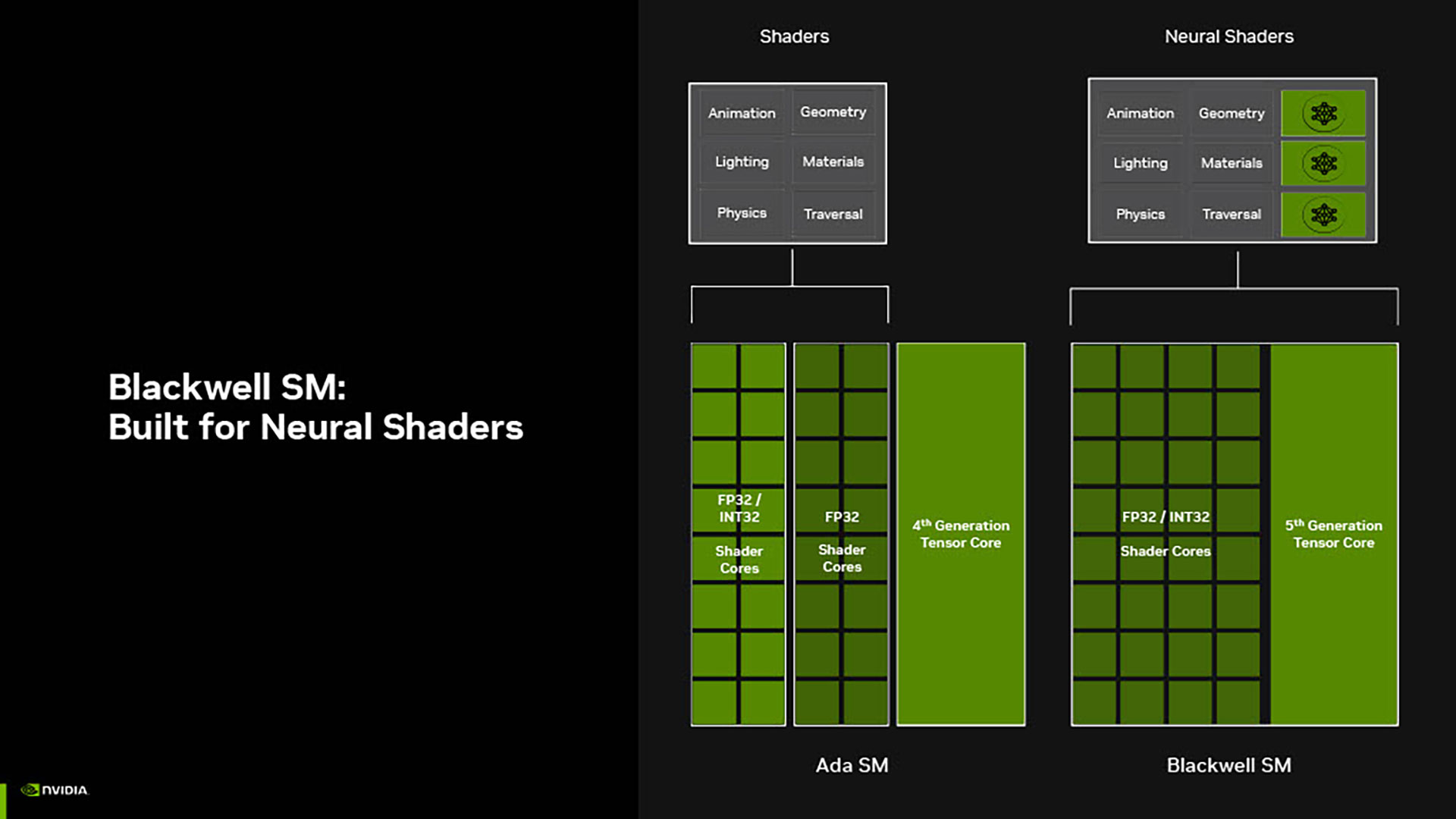
Task: Click the FP32/INT32 Shader Cores block in Blackwell SM
Action: (1167, 533)
